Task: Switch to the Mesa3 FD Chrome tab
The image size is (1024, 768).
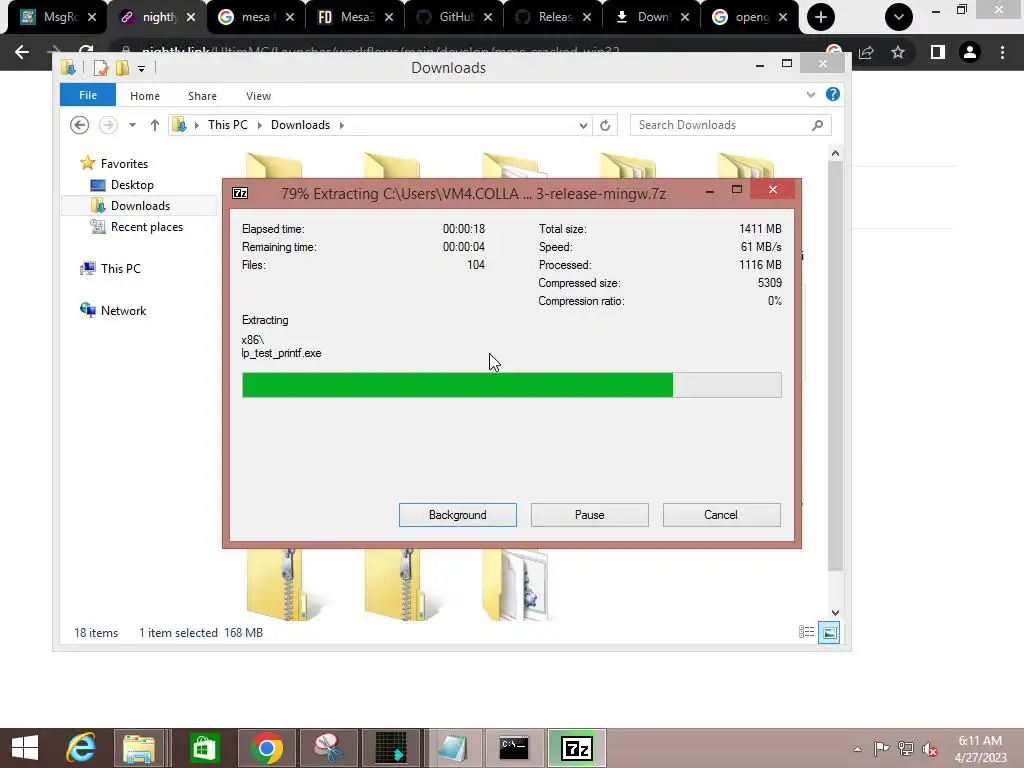Action: [x=355, y=17]
